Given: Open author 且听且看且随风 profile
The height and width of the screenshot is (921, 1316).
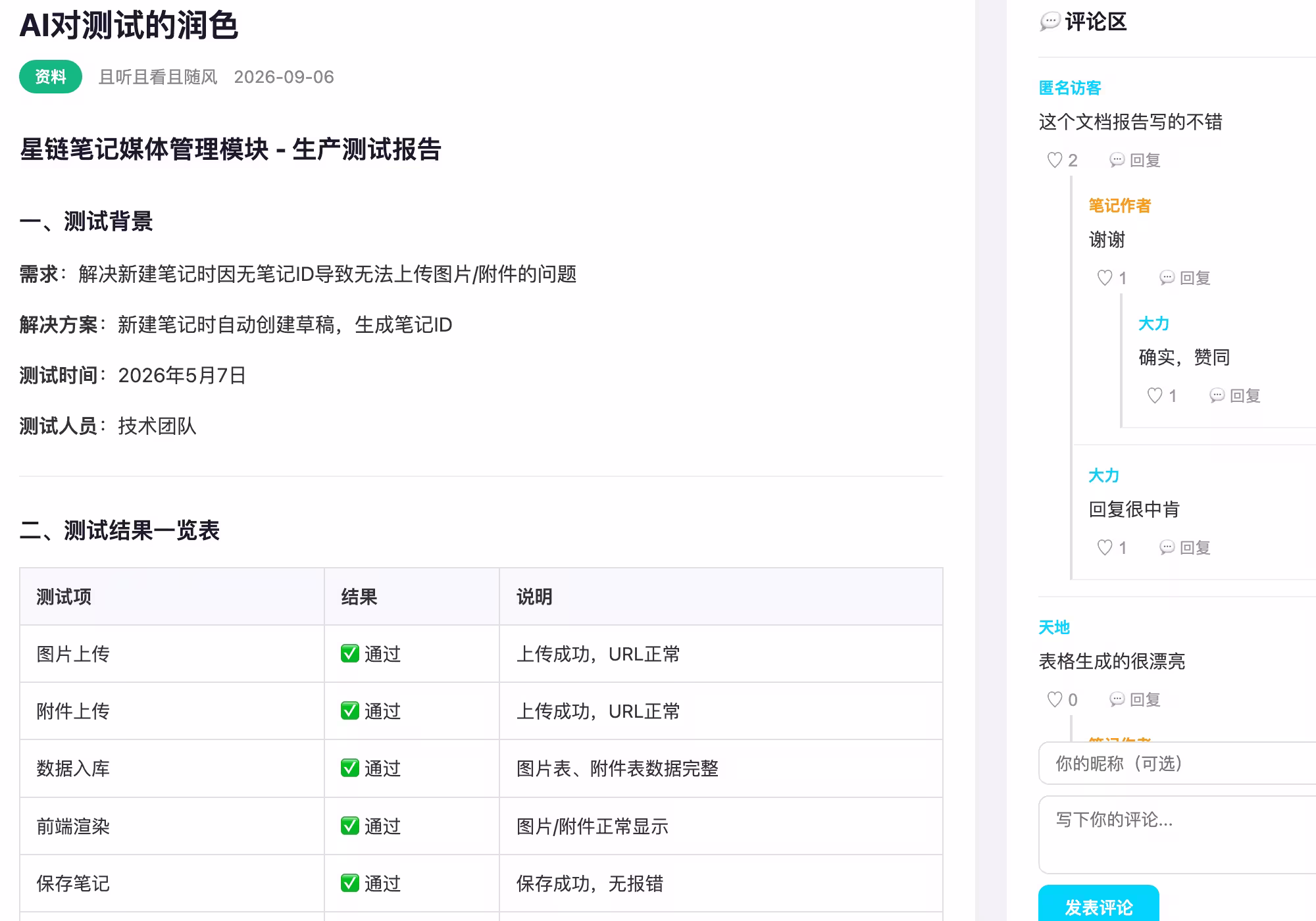Looking at the screenshot, I should (x=158, y=77).
